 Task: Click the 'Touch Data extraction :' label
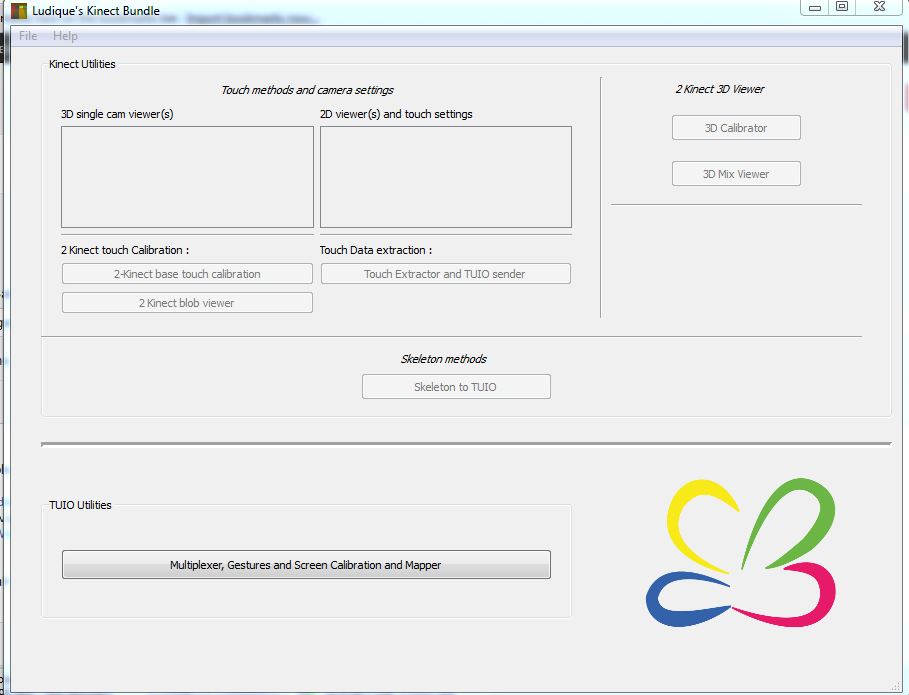coord(376,250)
